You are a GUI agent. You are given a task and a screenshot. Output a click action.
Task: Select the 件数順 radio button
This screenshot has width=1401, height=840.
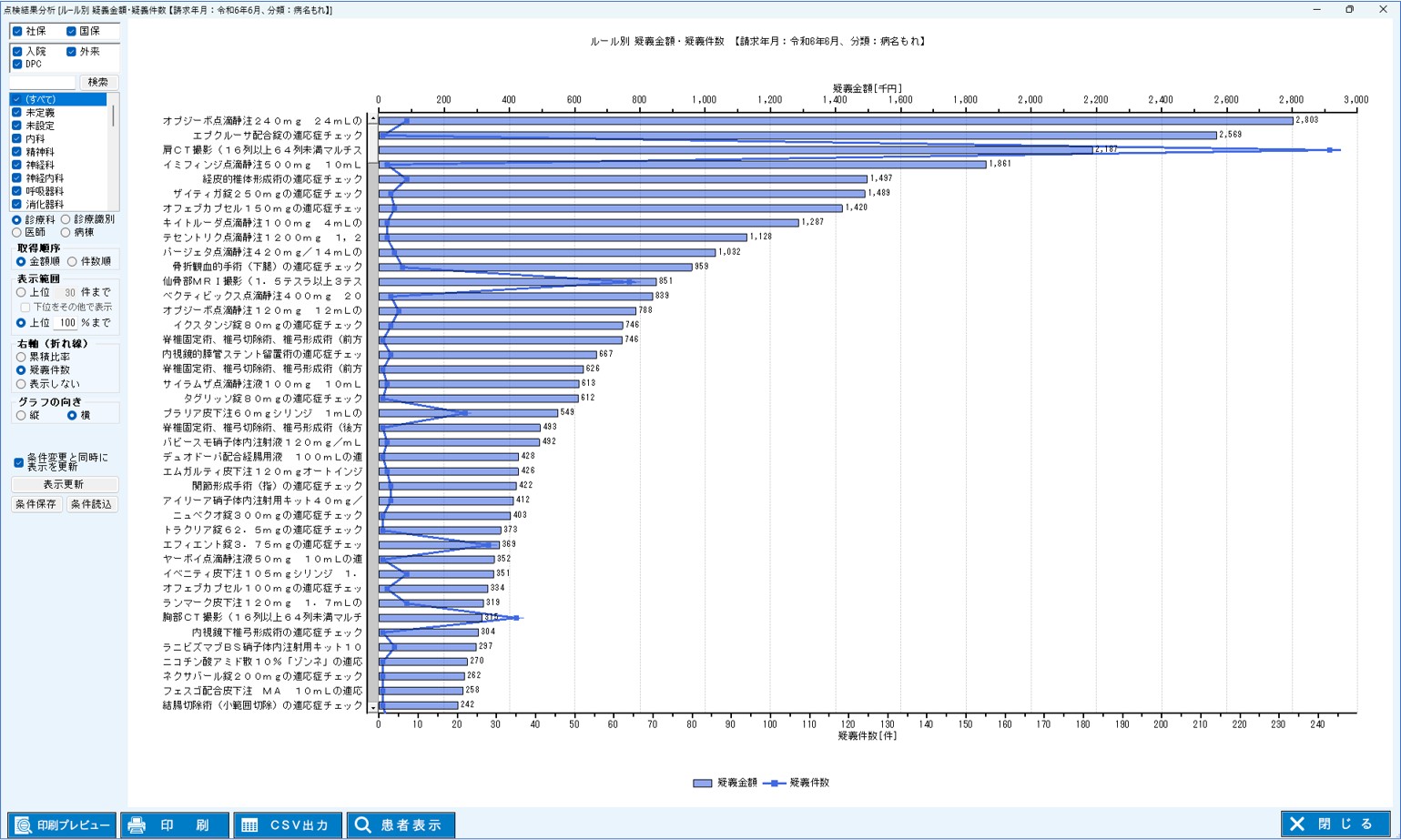[x=72, y=262]
